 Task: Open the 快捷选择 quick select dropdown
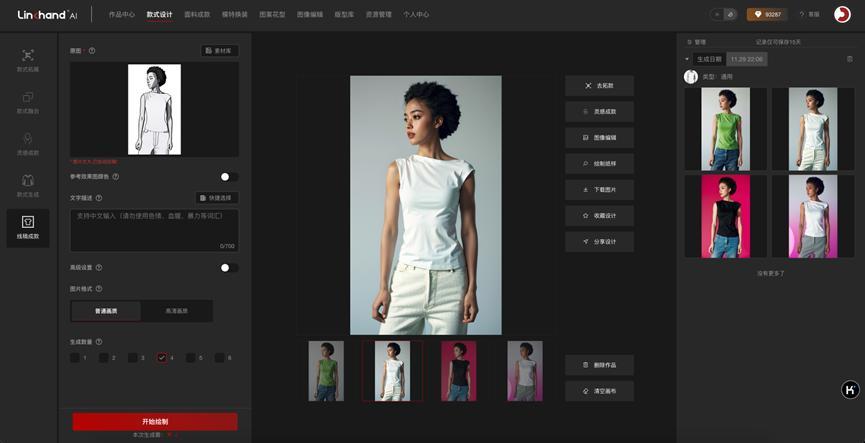[x=216, y=198]
